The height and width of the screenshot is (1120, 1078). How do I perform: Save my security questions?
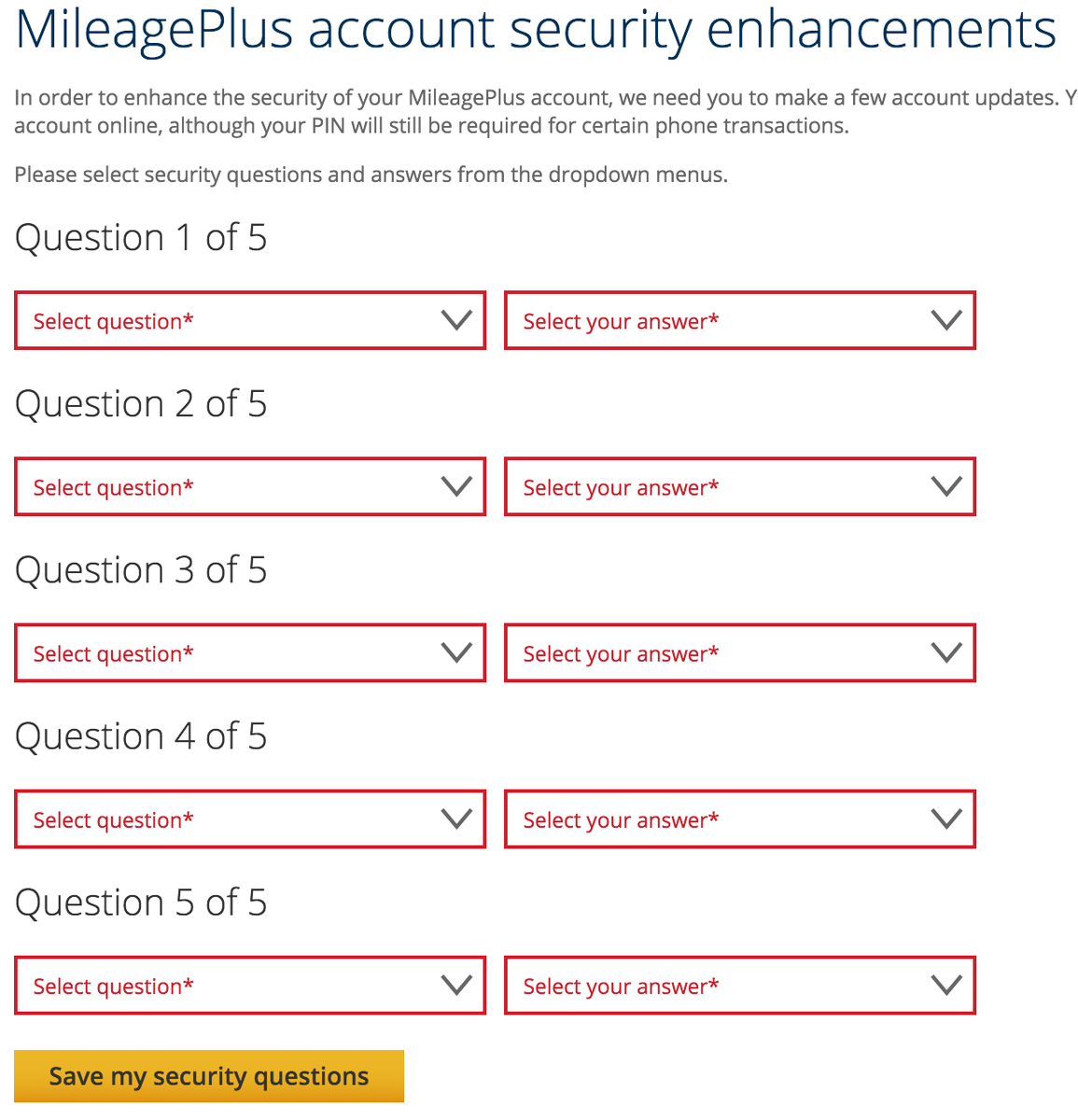(209, 1076)
